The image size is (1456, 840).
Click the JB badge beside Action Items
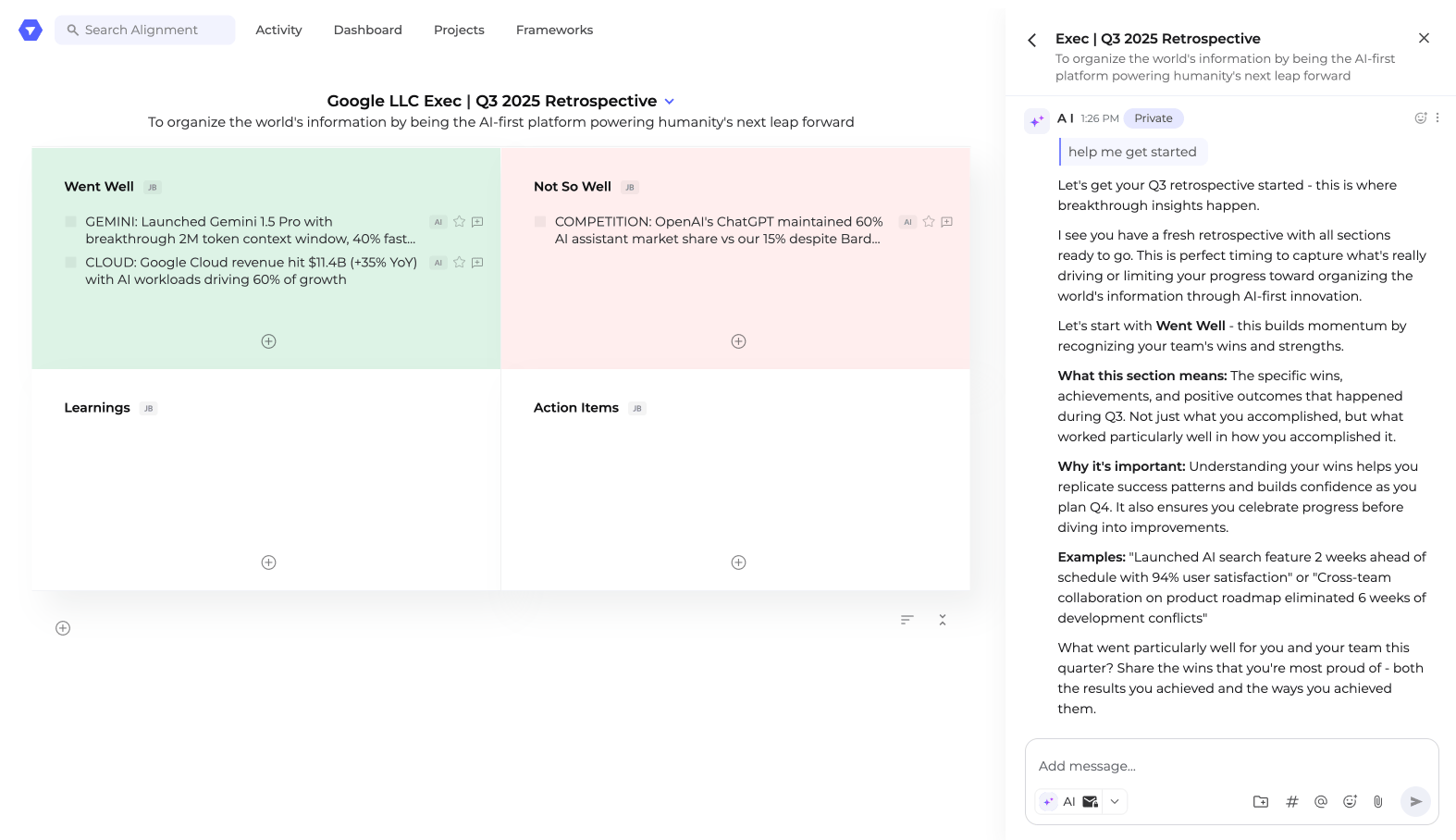pyautogui.click(x=636, y=409)
